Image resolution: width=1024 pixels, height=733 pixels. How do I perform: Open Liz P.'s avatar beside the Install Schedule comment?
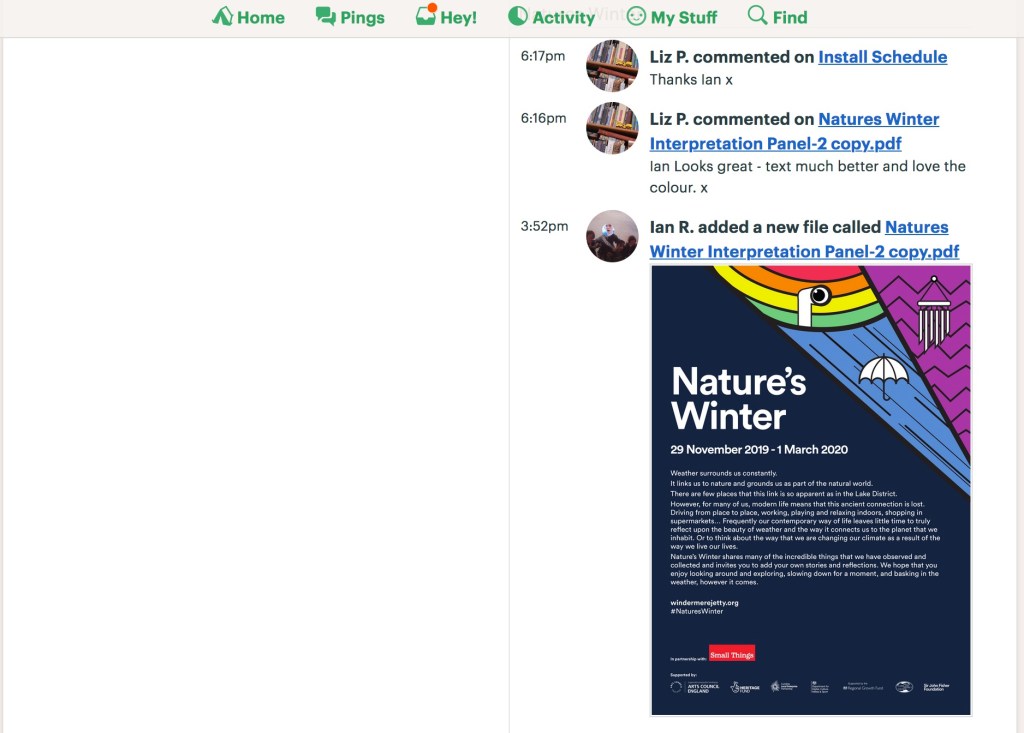coord(612,66)
